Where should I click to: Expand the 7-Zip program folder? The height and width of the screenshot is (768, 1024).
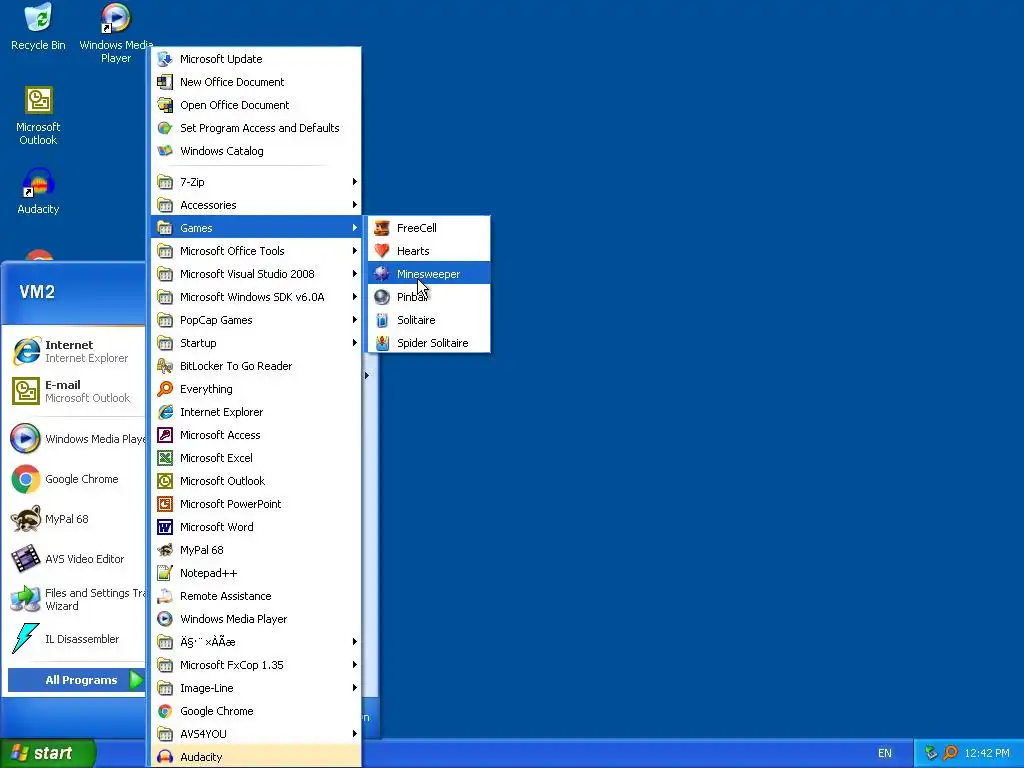[256, 182]
